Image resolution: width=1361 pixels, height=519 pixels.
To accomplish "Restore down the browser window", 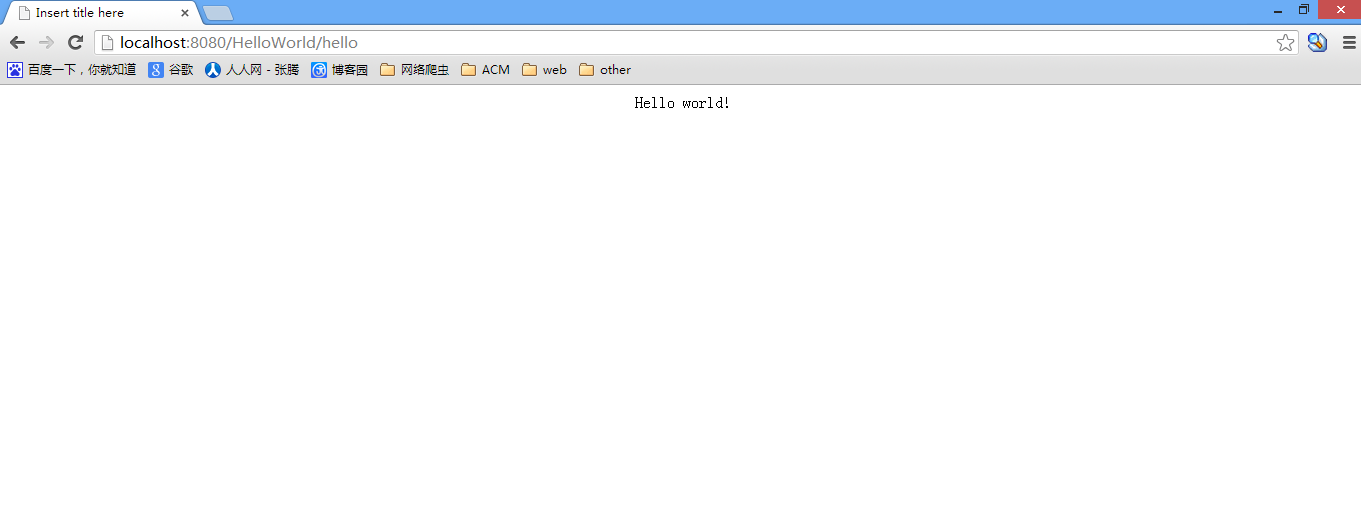I will pos(1304,10).
